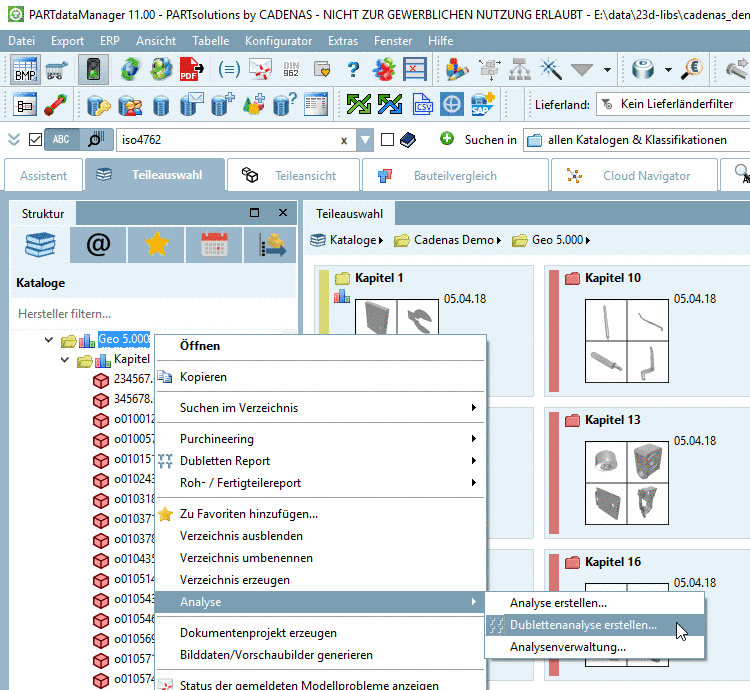Select the catalogs books icon in Struktur

(x=40, y=245)
